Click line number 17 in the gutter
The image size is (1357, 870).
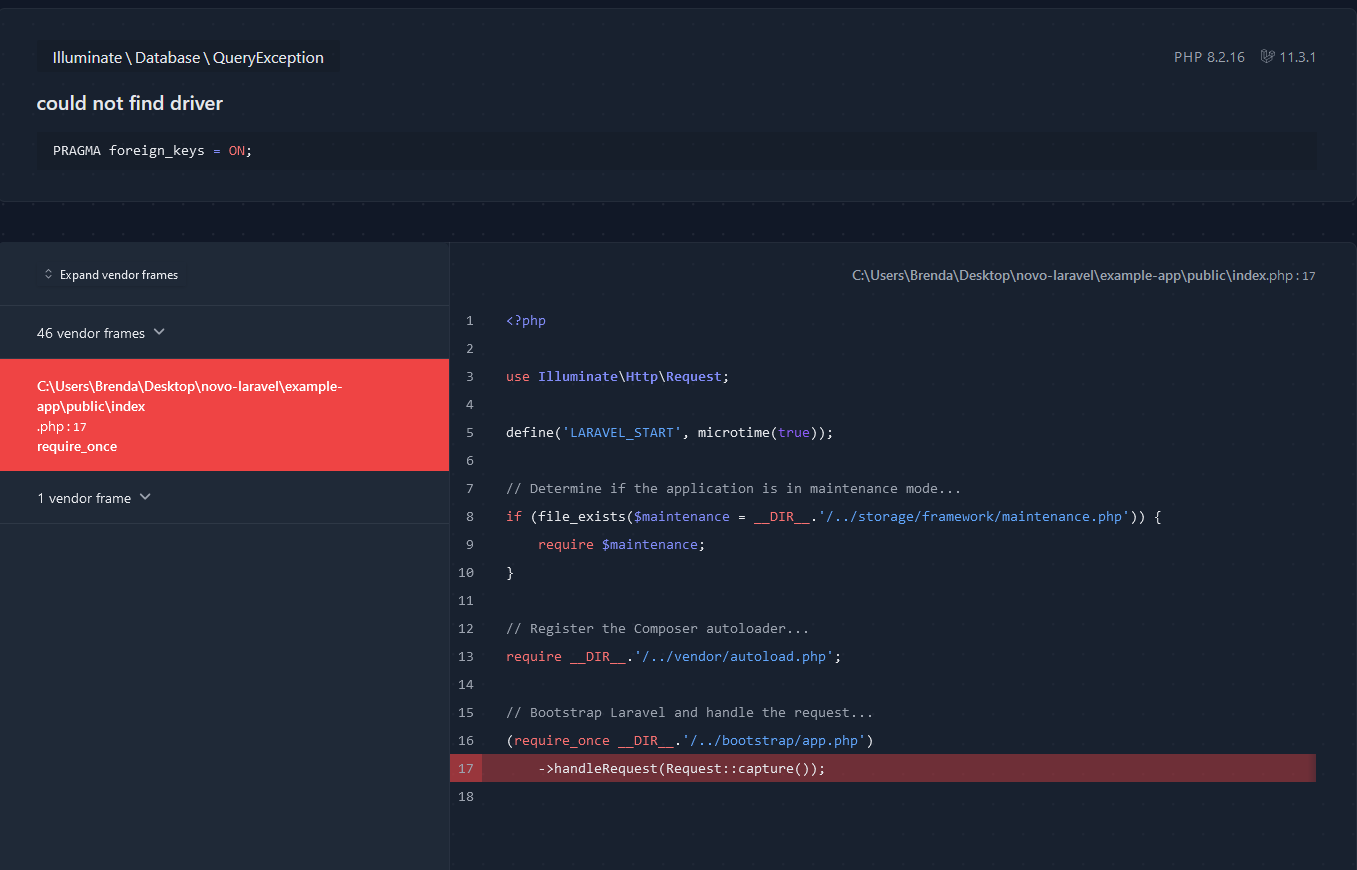coord(466,768)
